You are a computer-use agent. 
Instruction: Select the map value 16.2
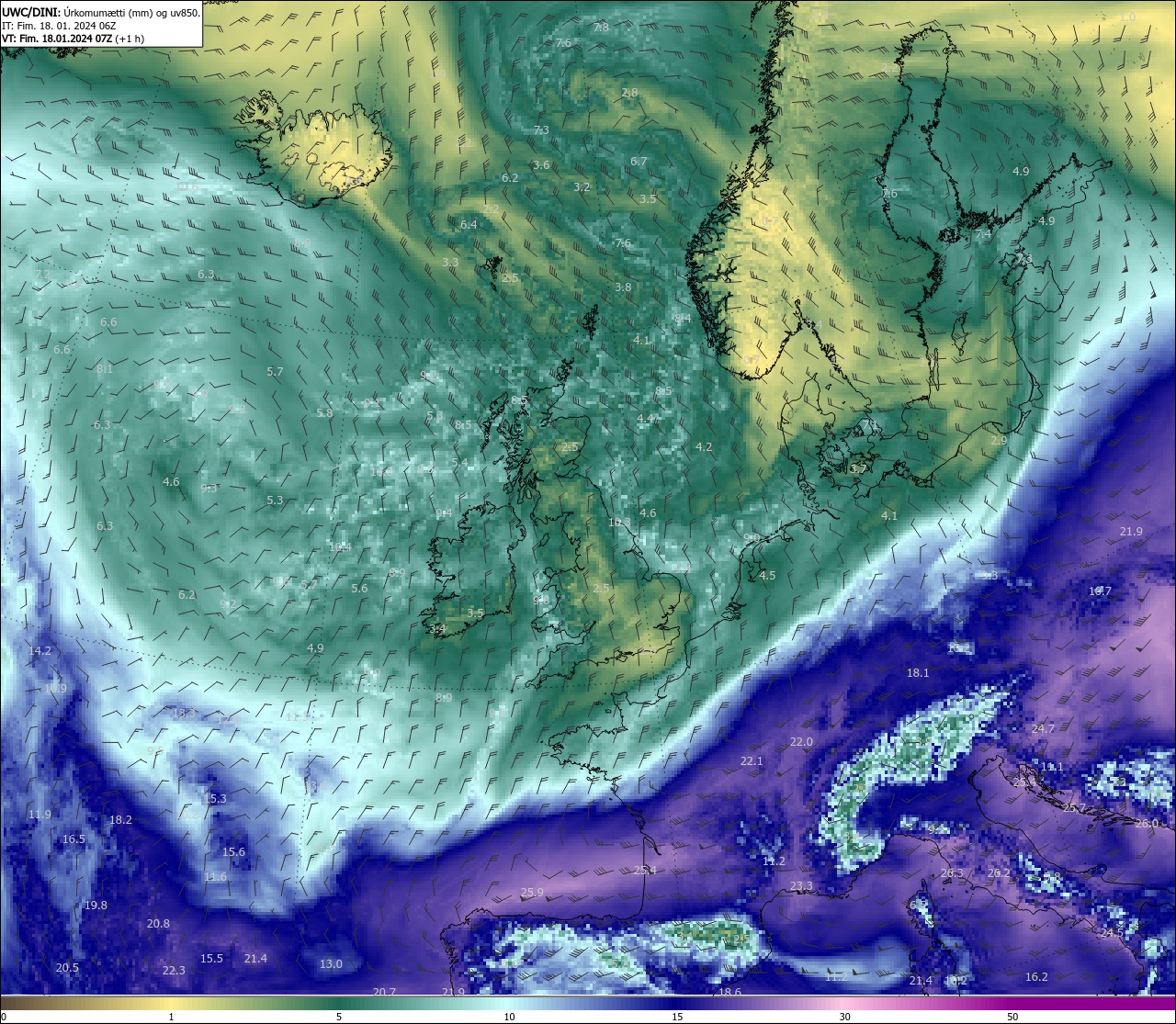pyautogui.click(x=1036, y=976)
